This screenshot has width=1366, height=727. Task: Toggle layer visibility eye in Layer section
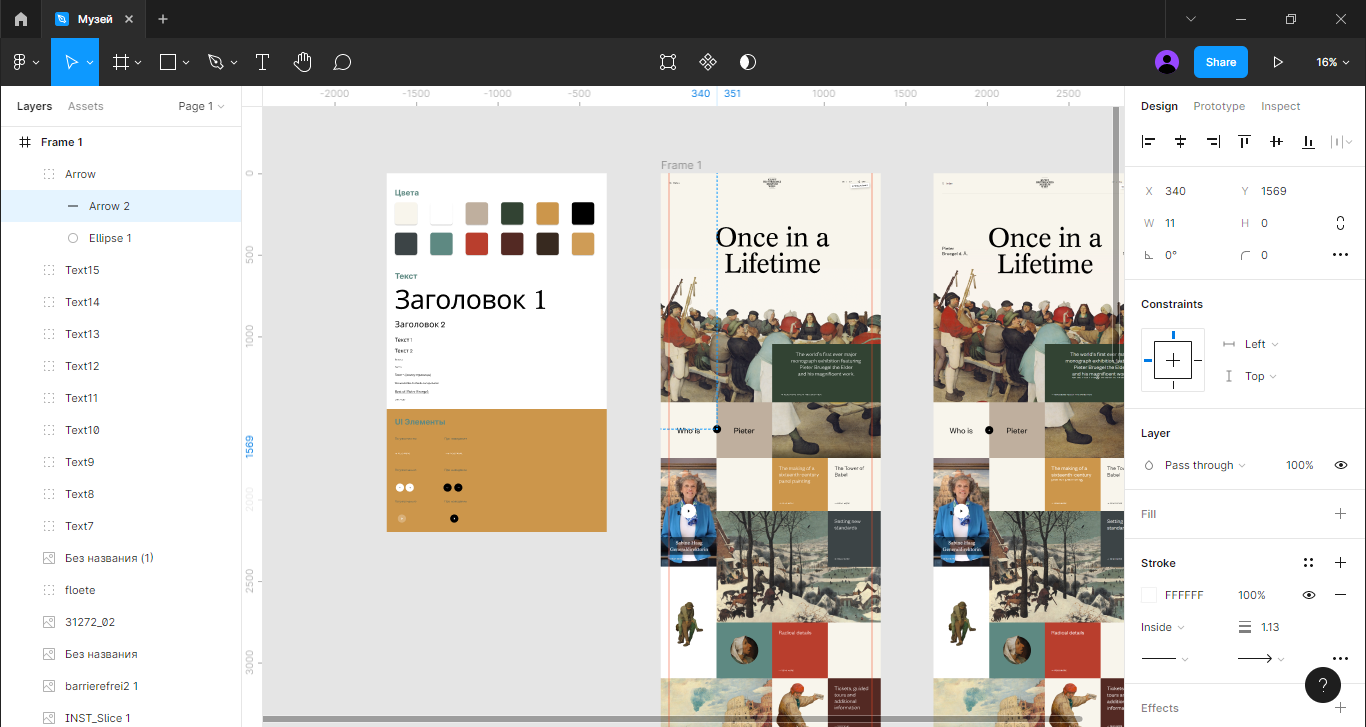click(x=1341, y=465)
